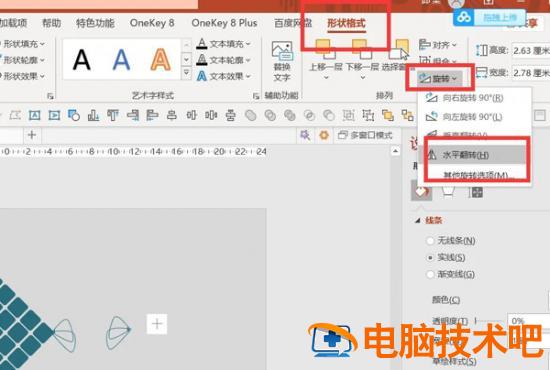Choose 向左旋转 90°(L) menu entry
Viewport: 550px width, 370px height.
(x=474, y=116)
